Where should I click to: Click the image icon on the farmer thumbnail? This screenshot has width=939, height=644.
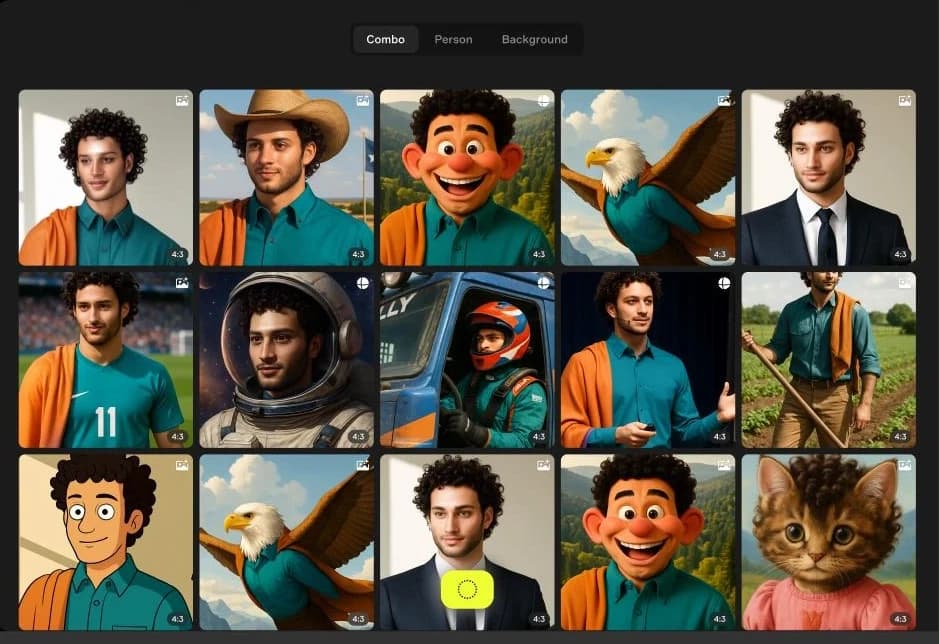(x=905, y=283)
